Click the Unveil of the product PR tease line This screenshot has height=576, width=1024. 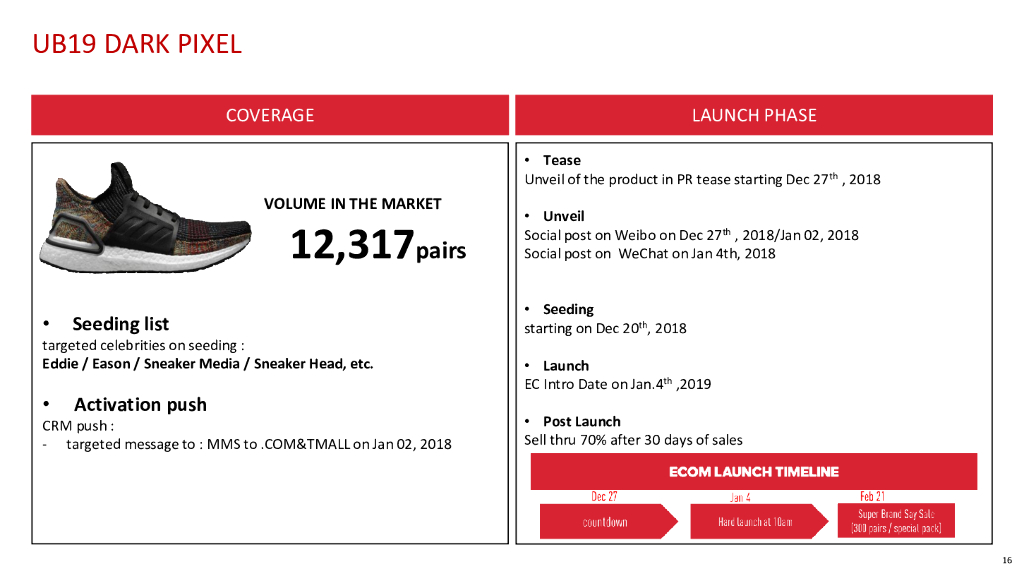[702, 179]
